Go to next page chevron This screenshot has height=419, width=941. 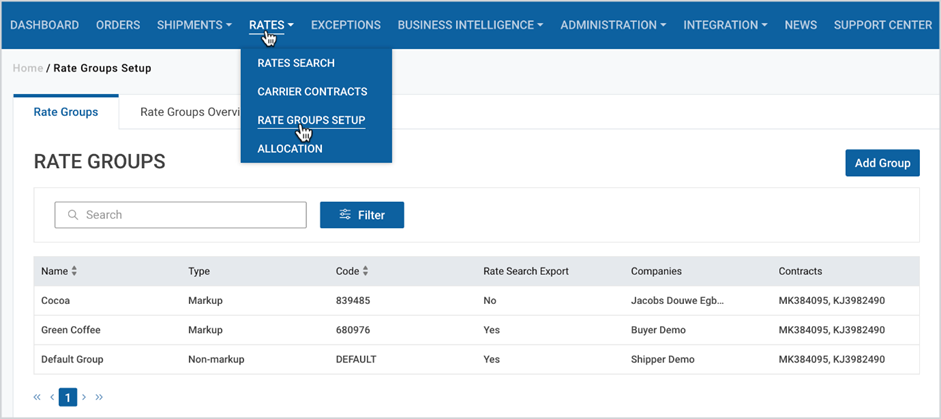tap(84, 397)
